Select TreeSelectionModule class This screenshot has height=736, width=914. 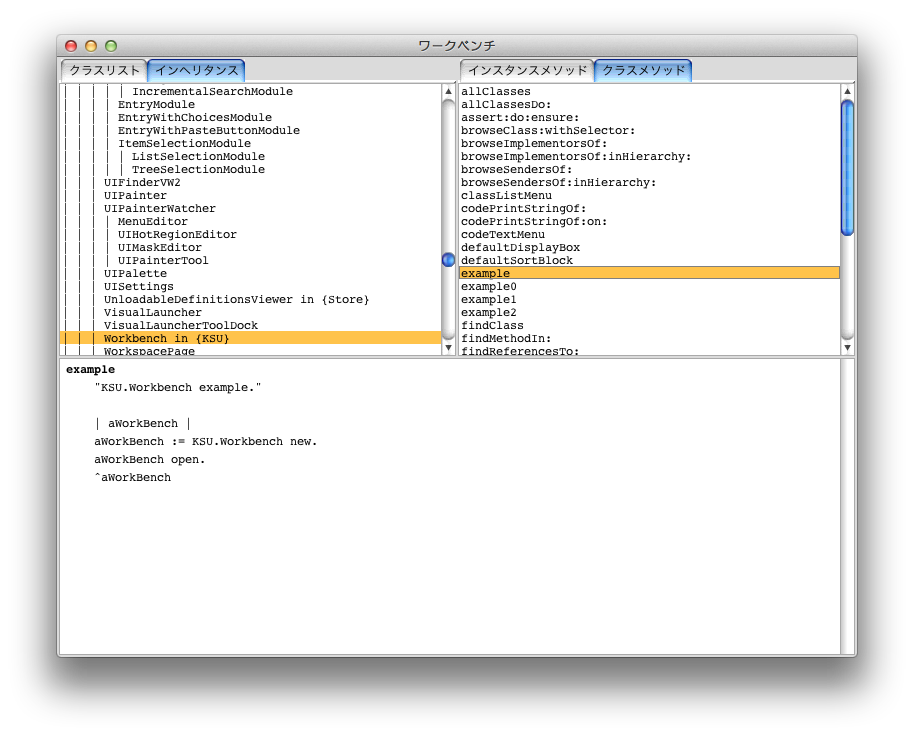tap(198, 170)
